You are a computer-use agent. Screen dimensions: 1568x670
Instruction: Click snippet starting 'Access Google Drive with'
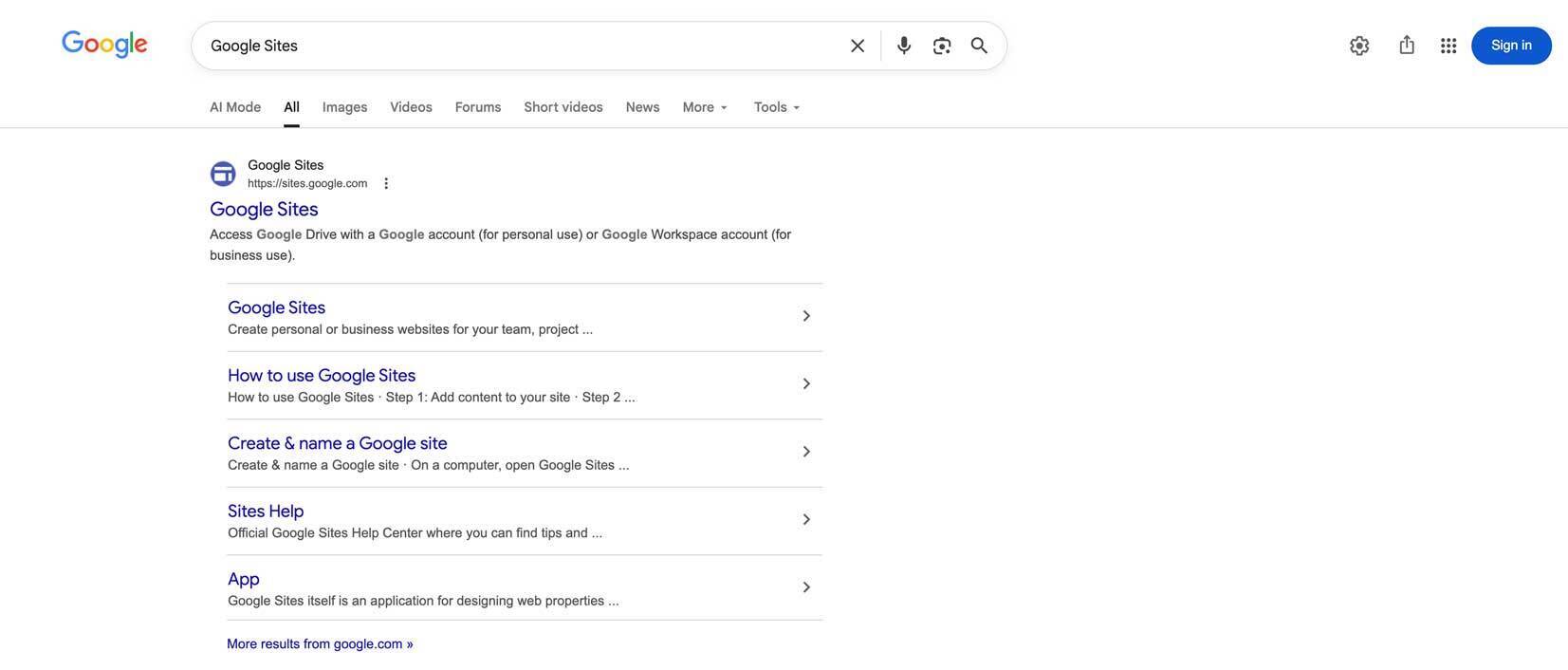(500, 245)
